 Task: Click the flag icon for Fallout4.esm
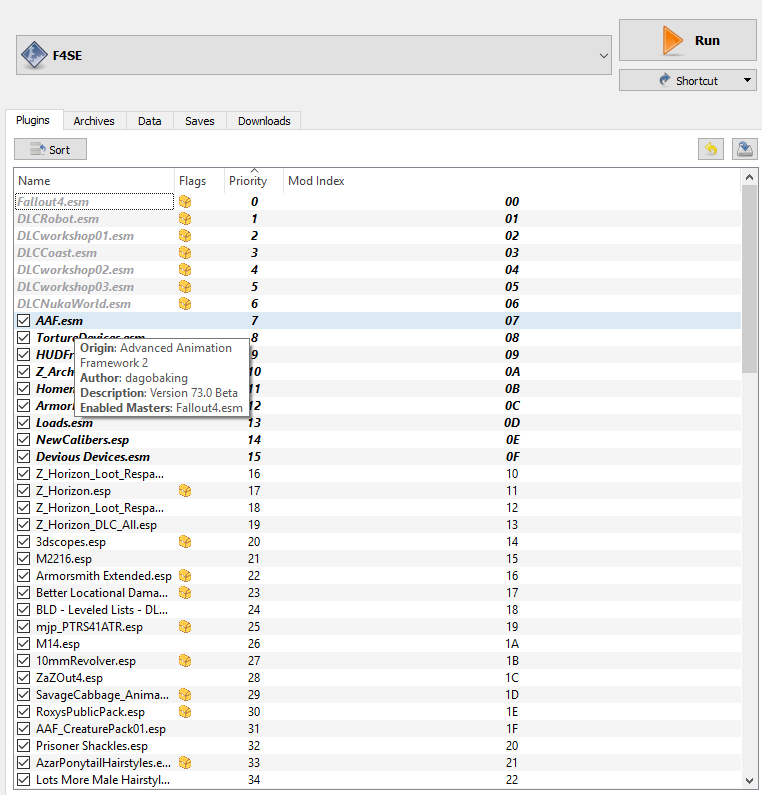point(185,202)
